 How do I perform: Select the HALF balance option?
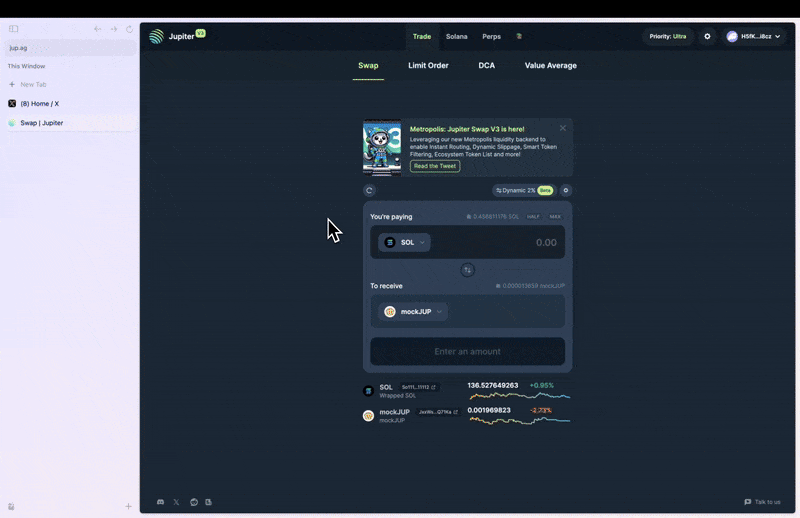click(533, 216)
